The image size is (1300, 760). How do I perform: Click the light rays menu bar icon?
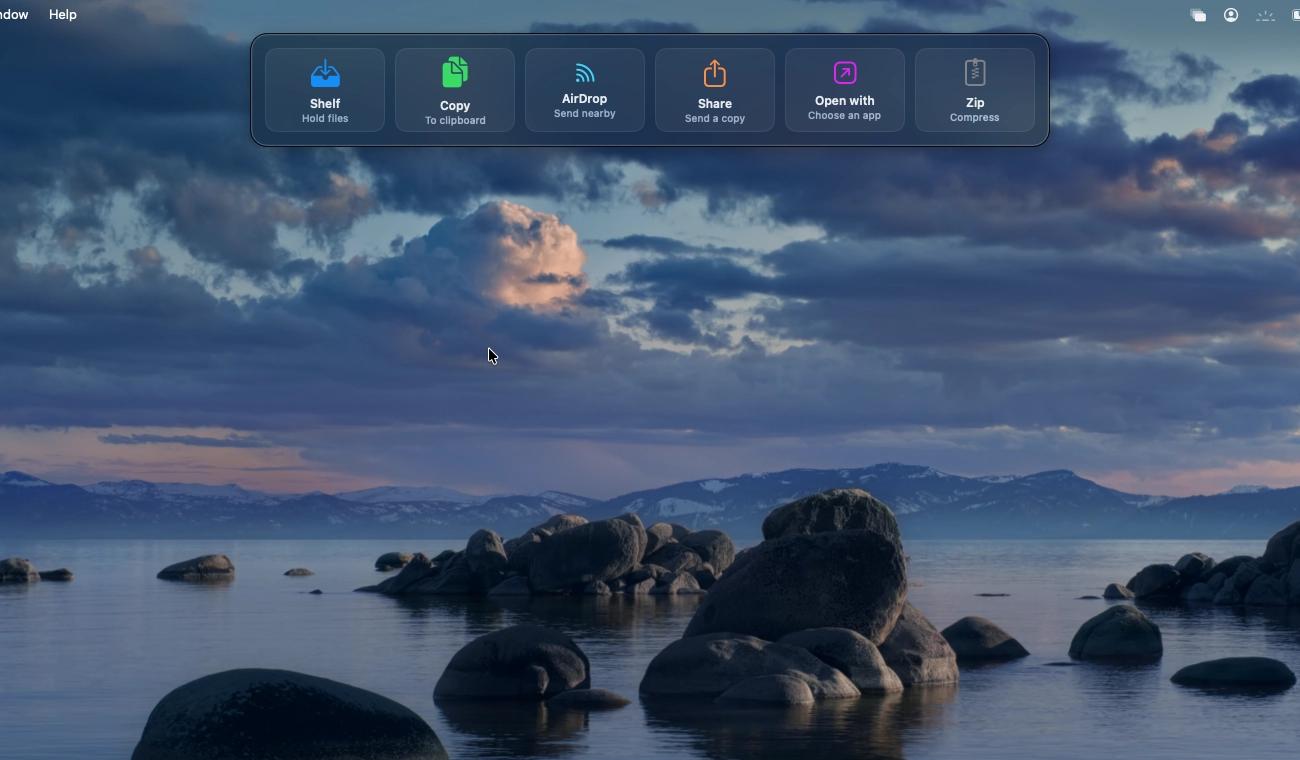[1265, 15]
